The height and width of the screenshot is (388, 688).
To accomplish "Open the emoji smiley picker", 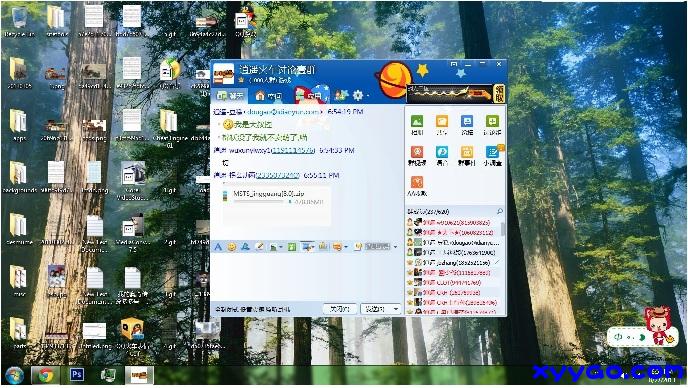I will 231,247.
